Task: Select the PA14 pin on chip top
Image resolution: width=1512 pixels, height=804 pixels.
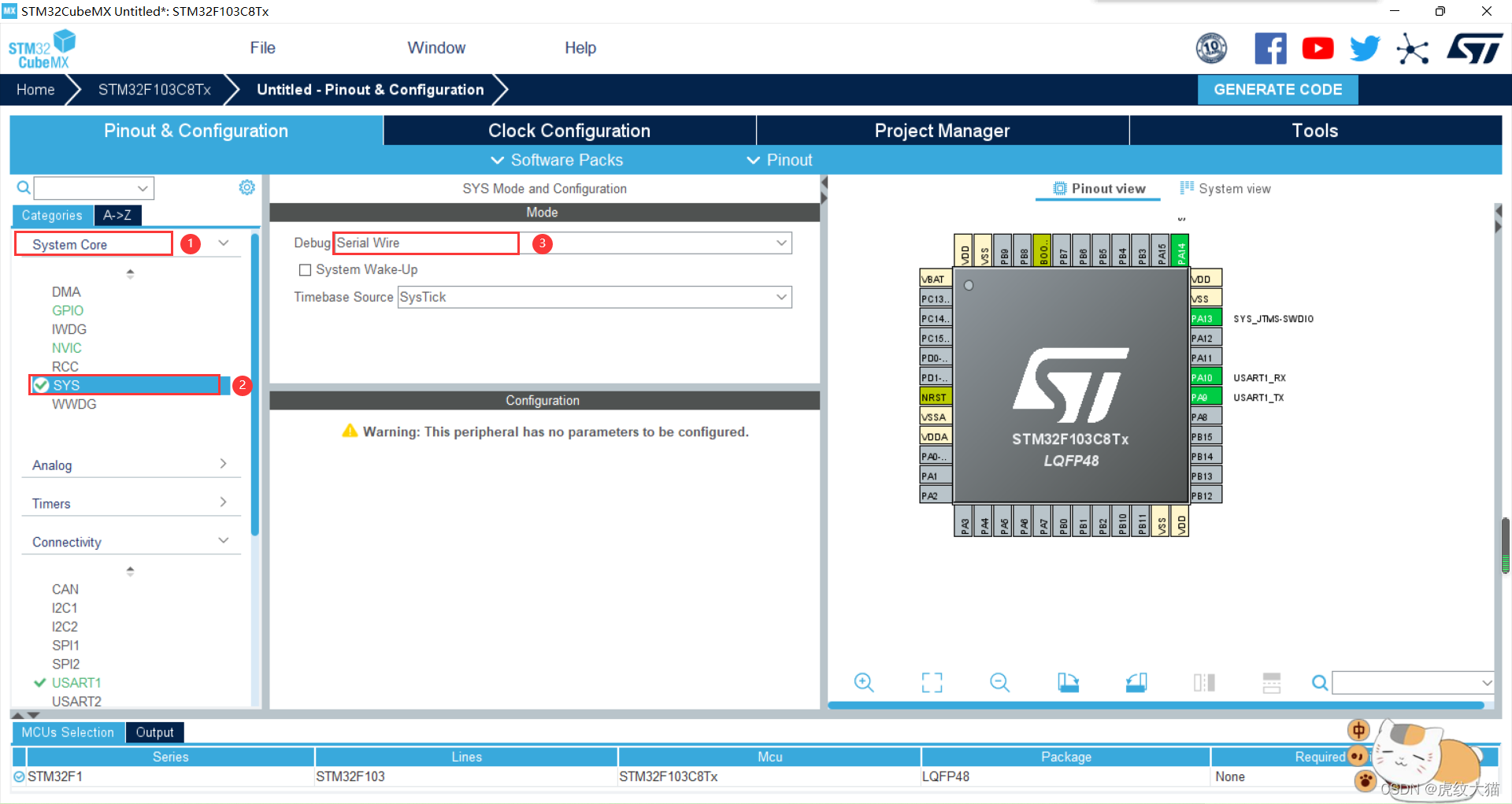Action: pyautogui.click(x=1180, y=251)
